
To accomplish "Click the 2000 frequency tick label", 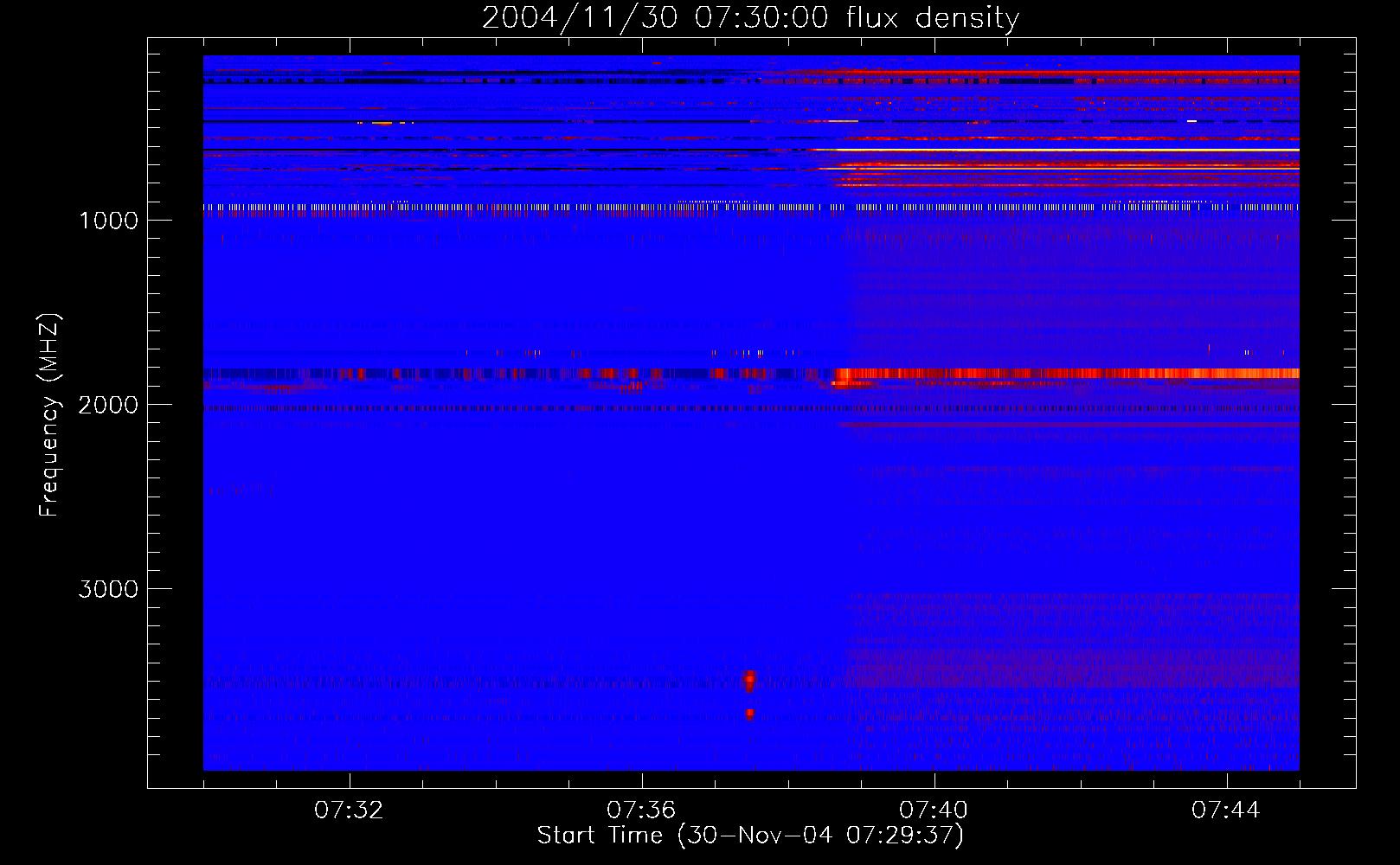I will pos(108,405).
